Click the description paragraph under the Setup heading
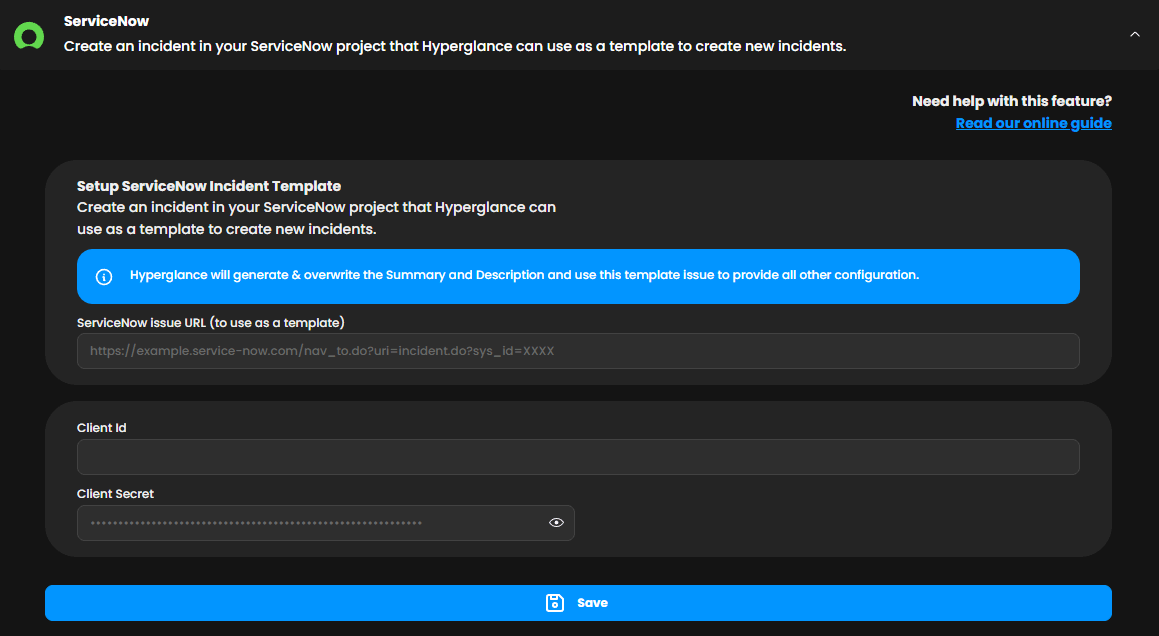The height and width of the screenshot is (636, 1159). click(316, 218)
